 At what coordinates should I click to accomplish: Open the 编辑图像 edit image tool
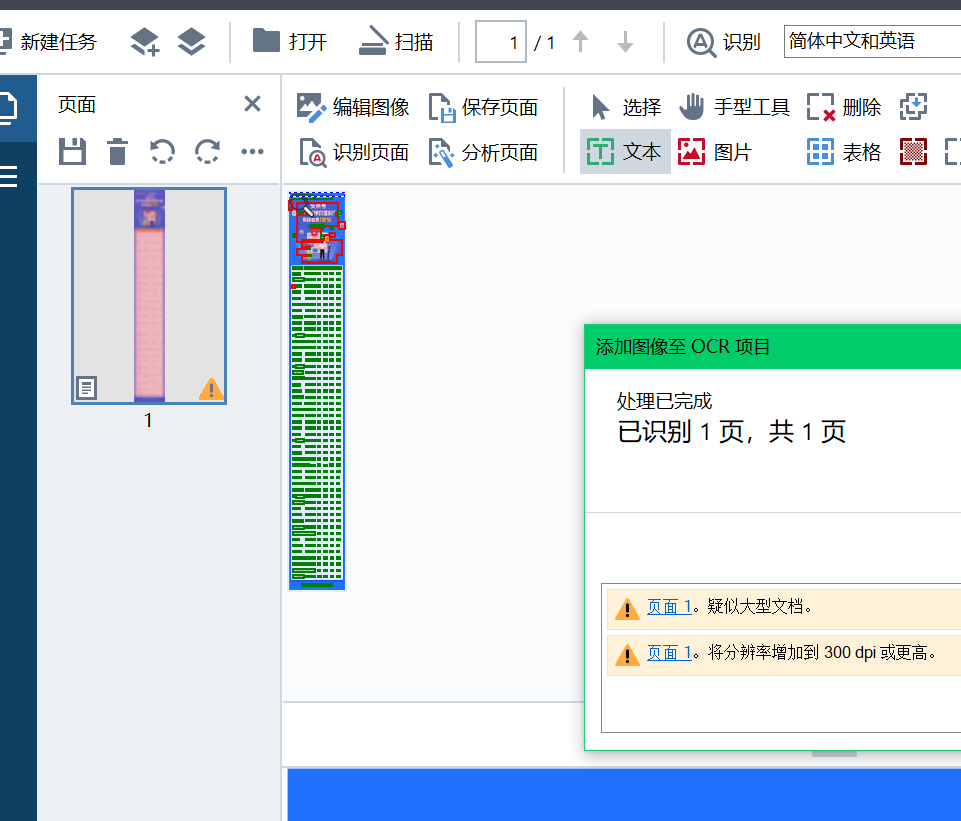353,107
